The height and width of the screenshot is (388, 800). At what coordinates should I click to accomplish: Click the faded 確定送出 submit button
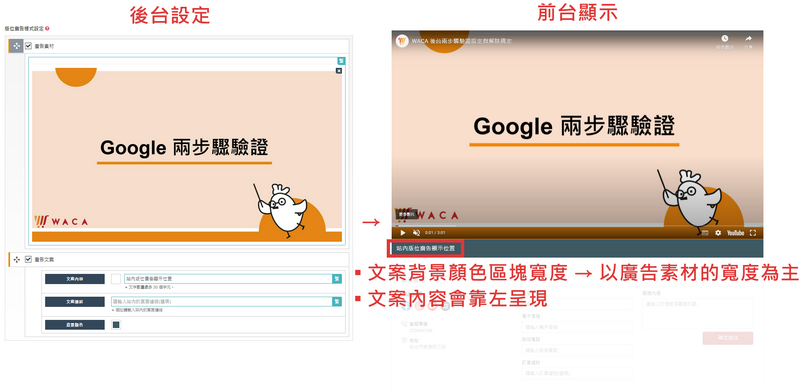pos(728,338)
